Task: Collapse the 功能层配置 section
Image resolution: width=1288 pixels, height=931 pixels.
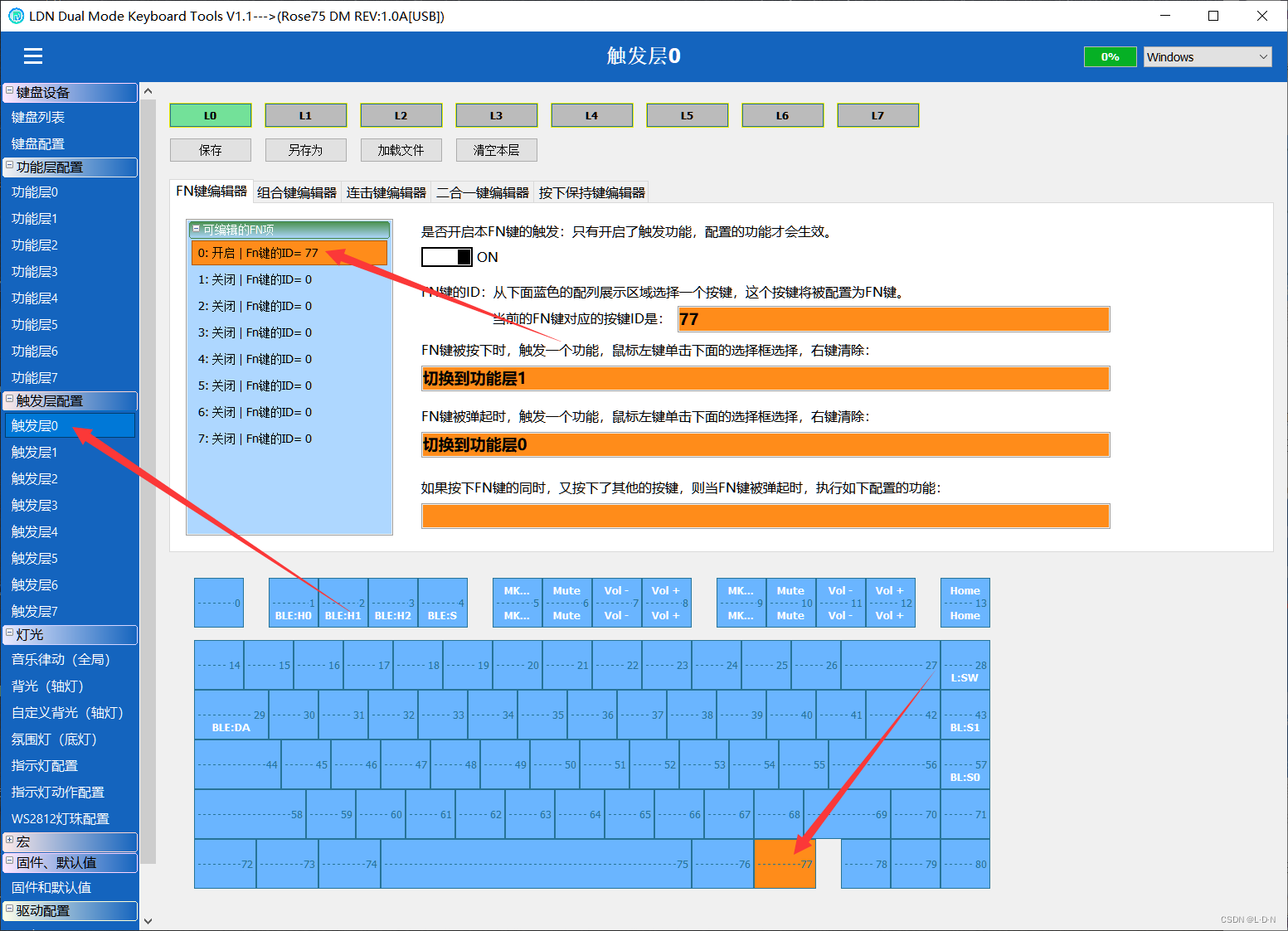Action: [x=9, y=165]
